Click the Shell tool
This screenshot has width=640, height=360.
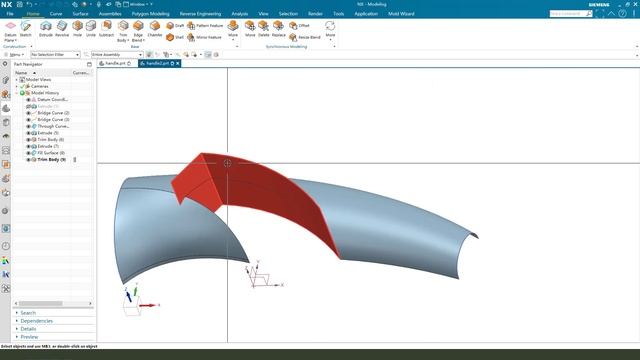175,37
